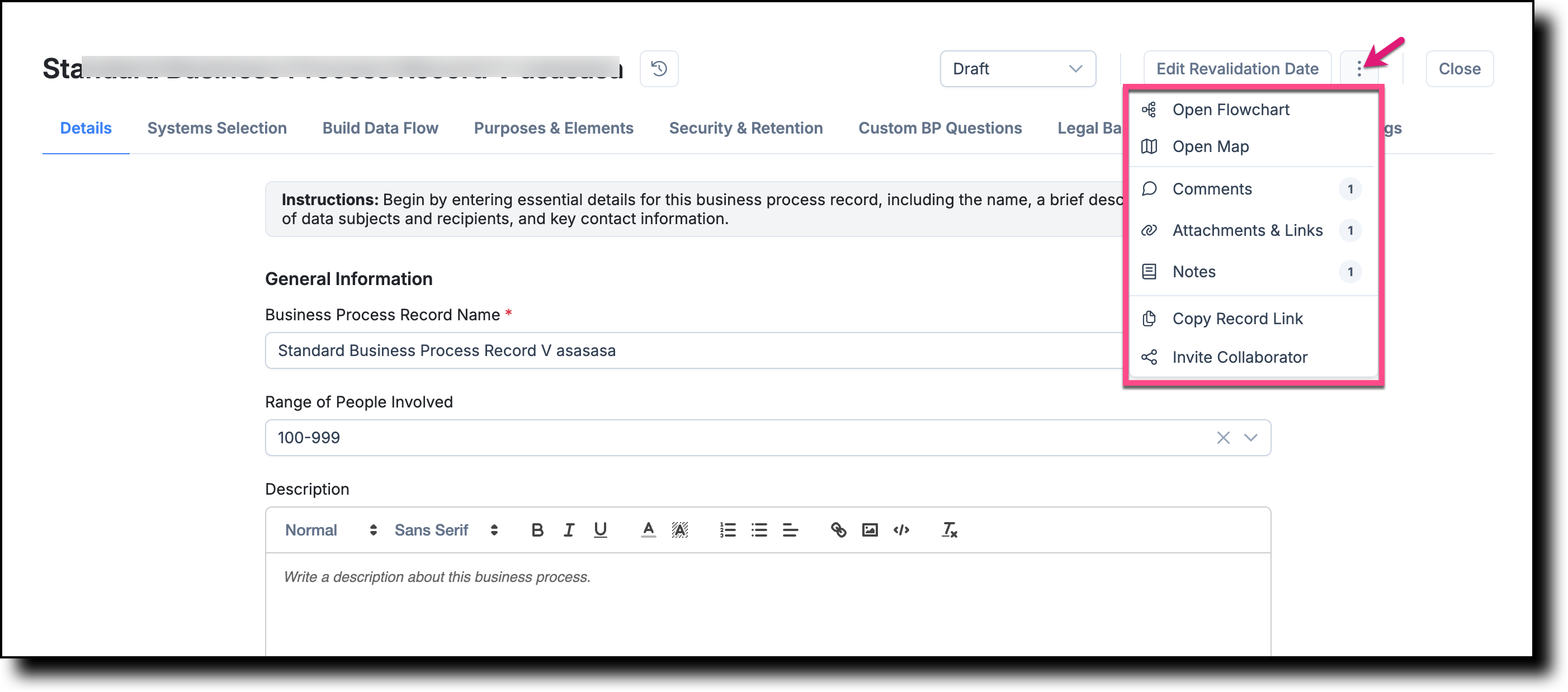Screen dimensions: 1568x692
Task: Click the Attachments & Links chain icon
Action: coord(1149,231)
